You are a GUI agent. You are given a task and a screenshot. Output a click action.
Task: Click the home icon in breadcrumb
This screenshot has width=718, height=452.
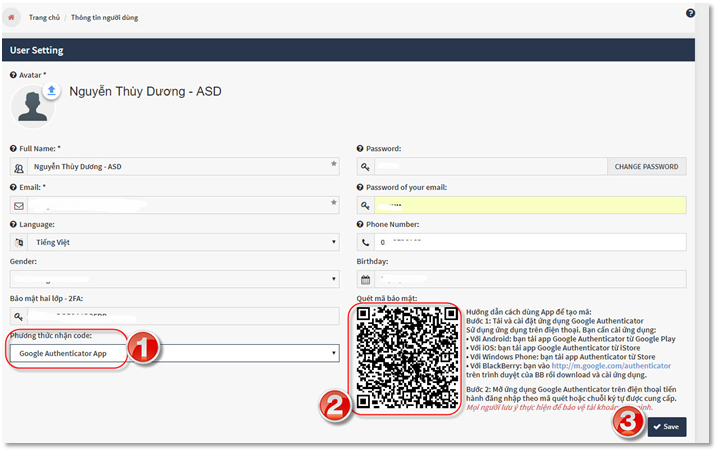(11, 18)
